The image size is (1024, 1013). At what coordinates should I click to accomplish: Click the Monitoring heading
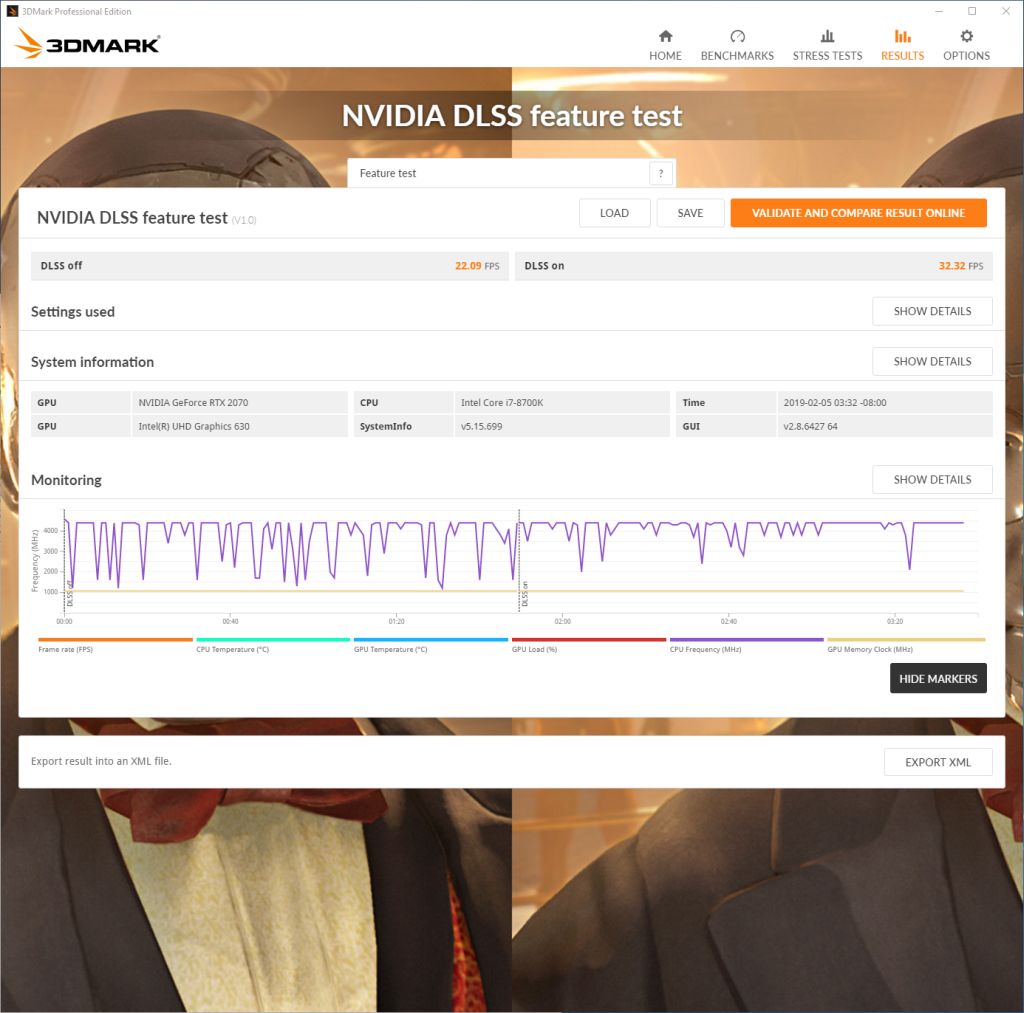coord(66,480)
